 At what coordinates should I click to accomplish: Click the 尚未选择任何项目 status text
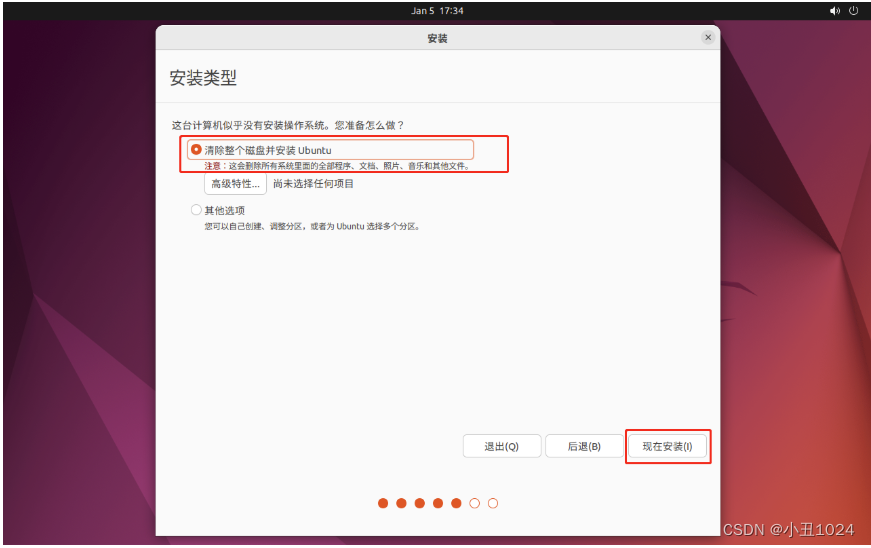point(313,184)
